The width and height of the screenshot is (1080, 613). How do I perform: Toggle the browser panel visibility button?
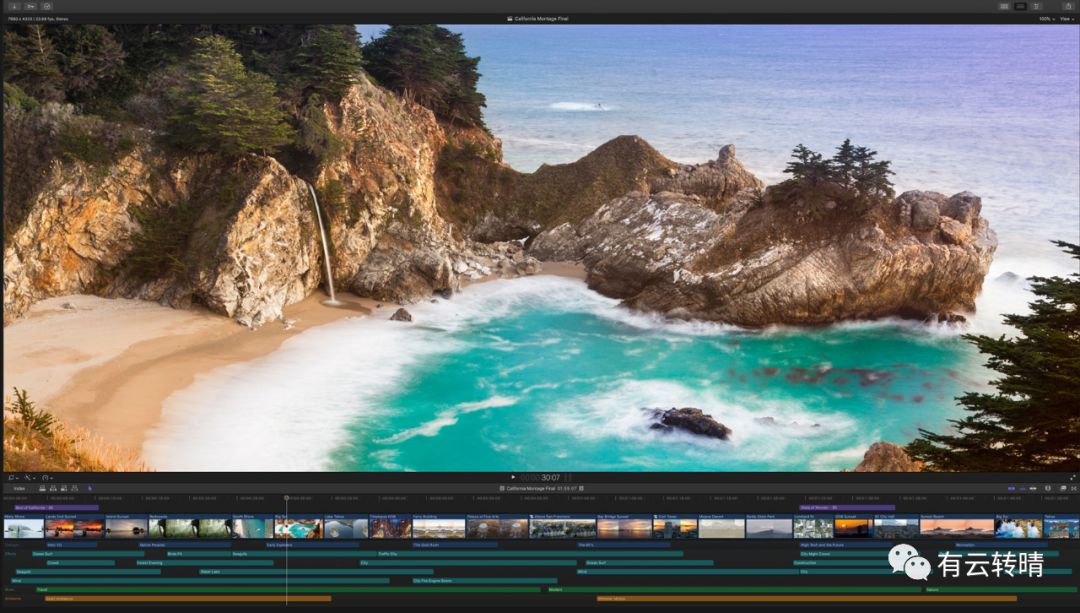1004,6
